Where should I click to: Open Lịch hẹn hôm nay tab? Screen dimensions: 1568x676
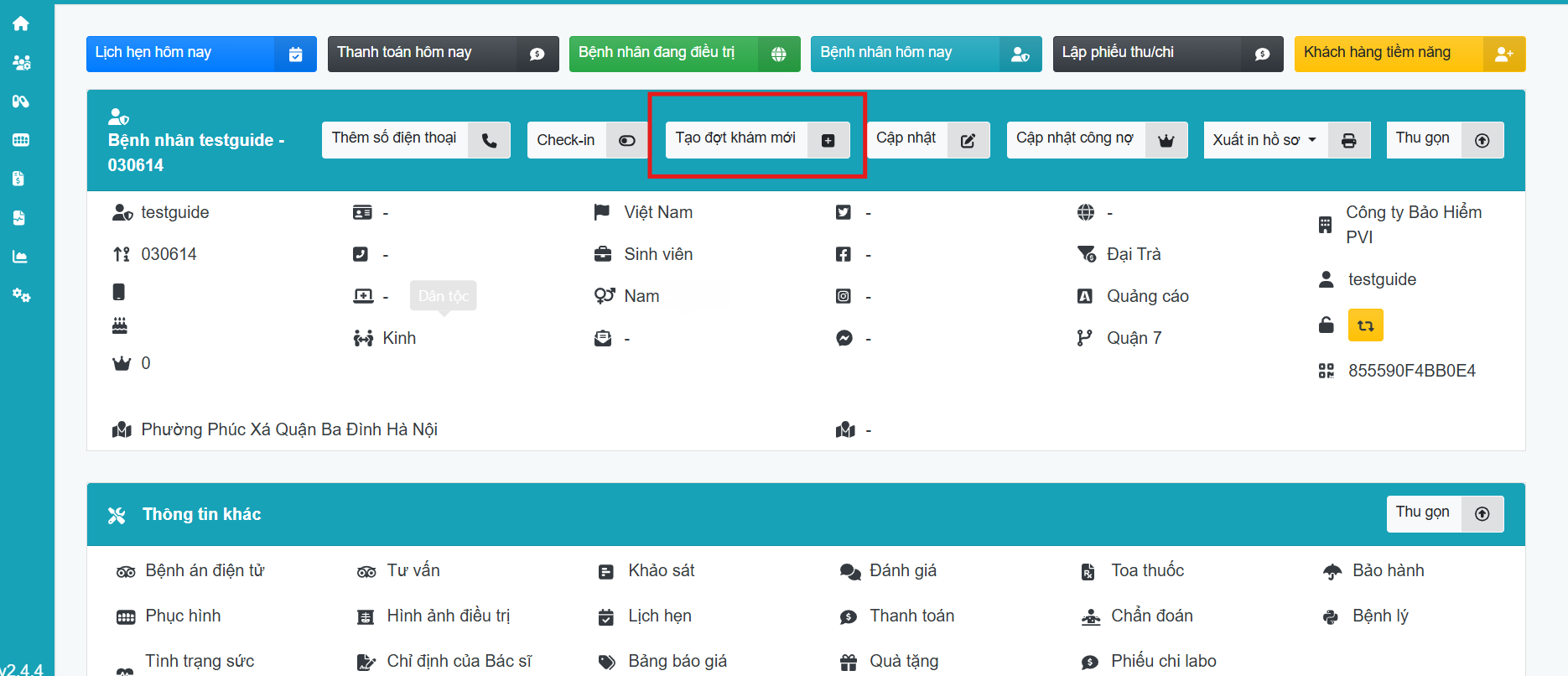200,54
